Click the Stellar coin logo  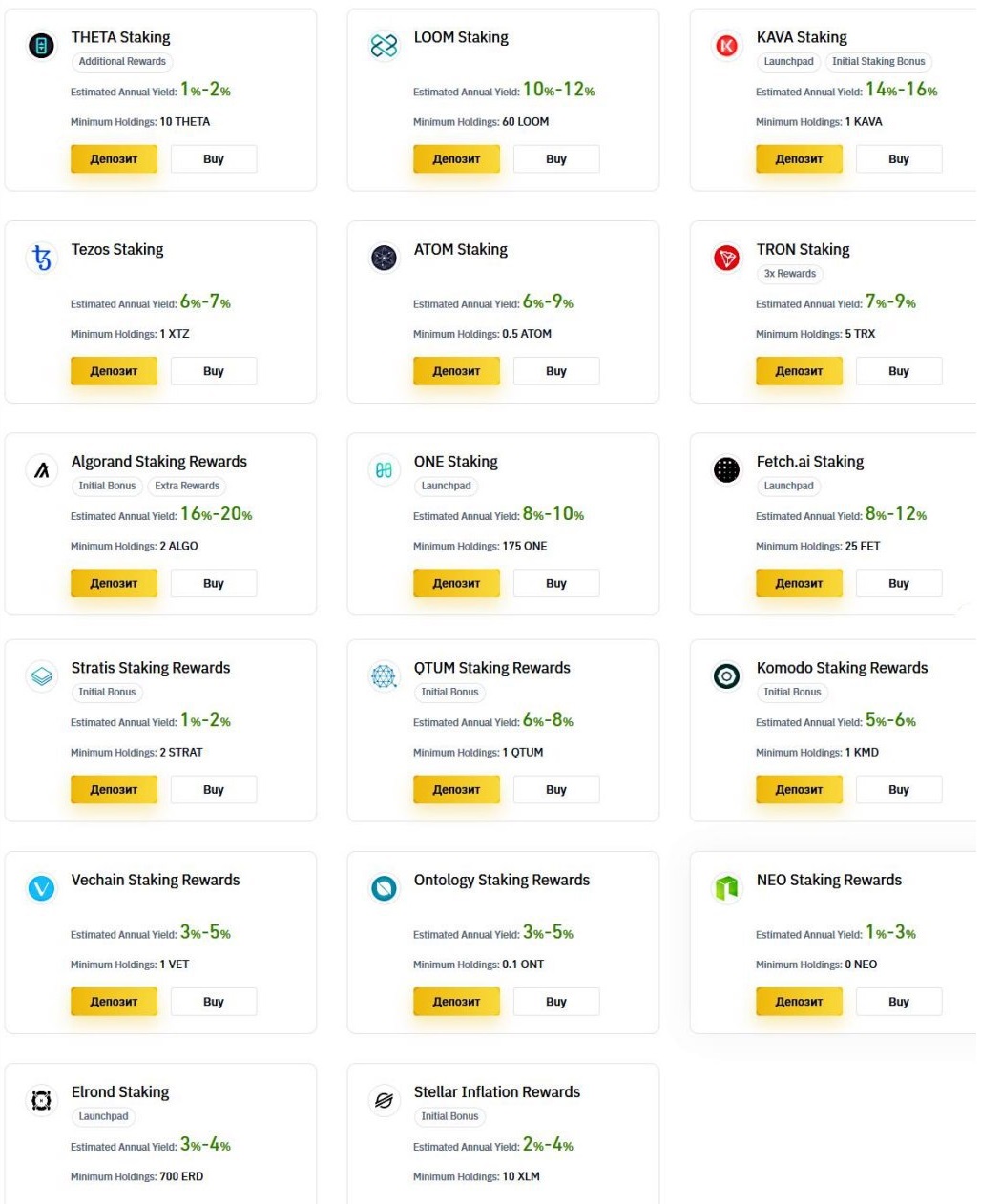click(384, 1100)
